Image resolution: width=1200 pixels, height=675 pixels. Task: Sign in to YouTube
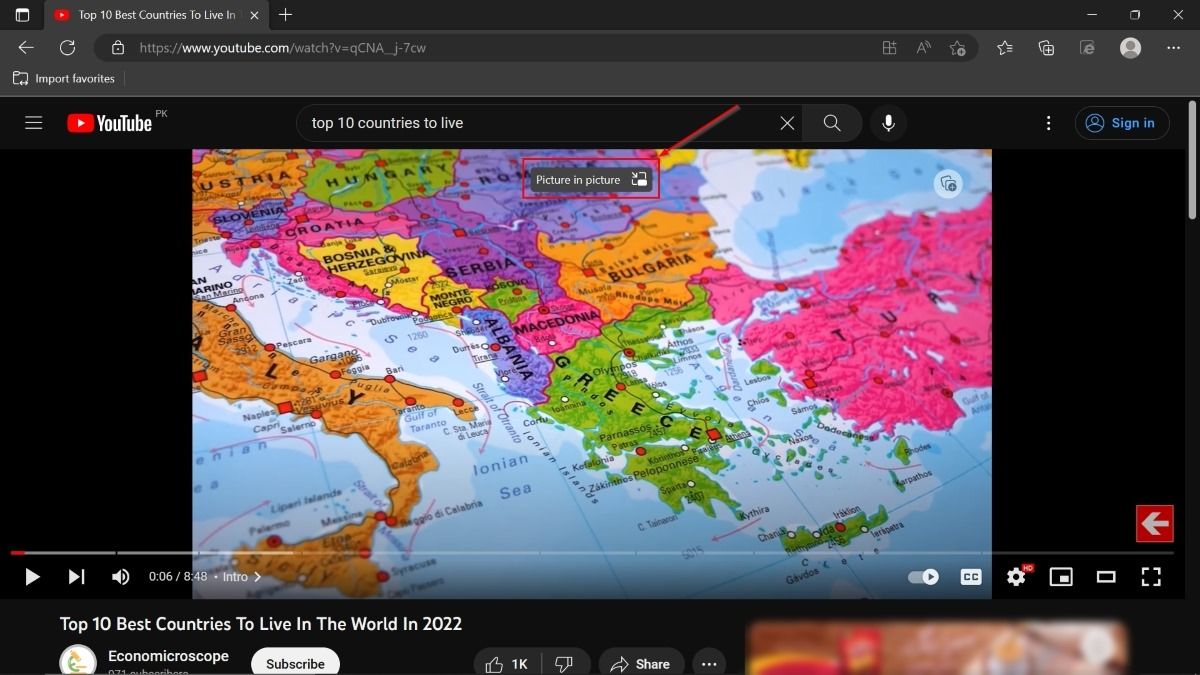1121,122
